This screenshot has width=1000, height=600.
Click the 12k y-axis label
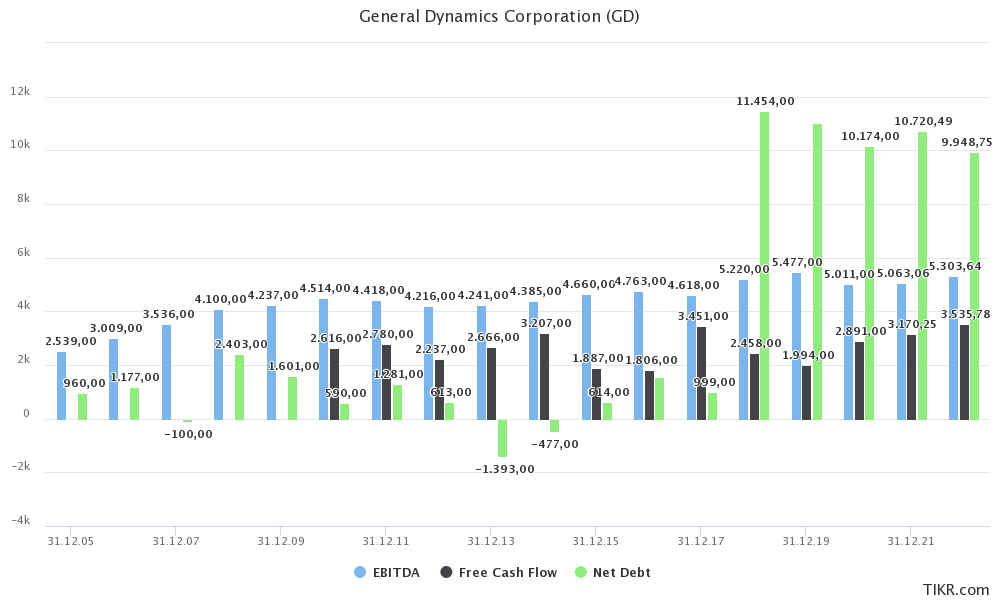click(20, 92)
